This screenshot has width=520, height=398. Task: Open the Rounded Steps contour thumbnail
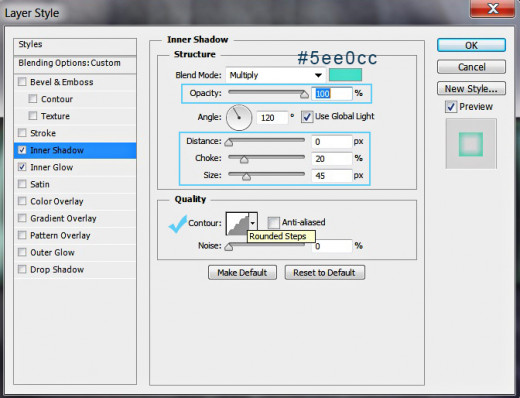point(237,223)
